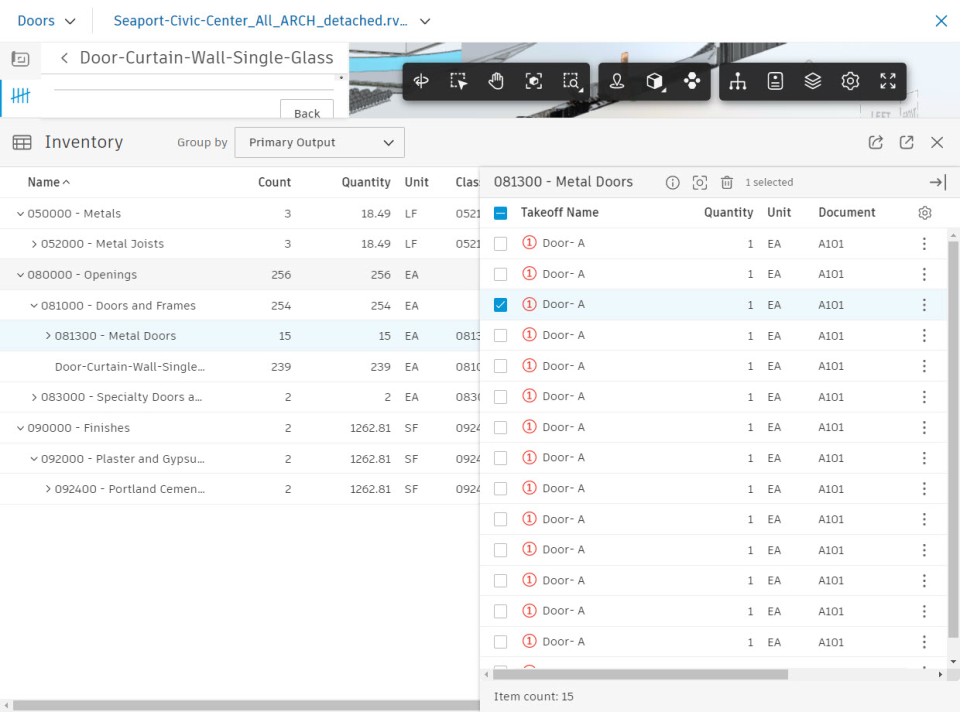Open the Fit to view tool

[x=533, y=81]
